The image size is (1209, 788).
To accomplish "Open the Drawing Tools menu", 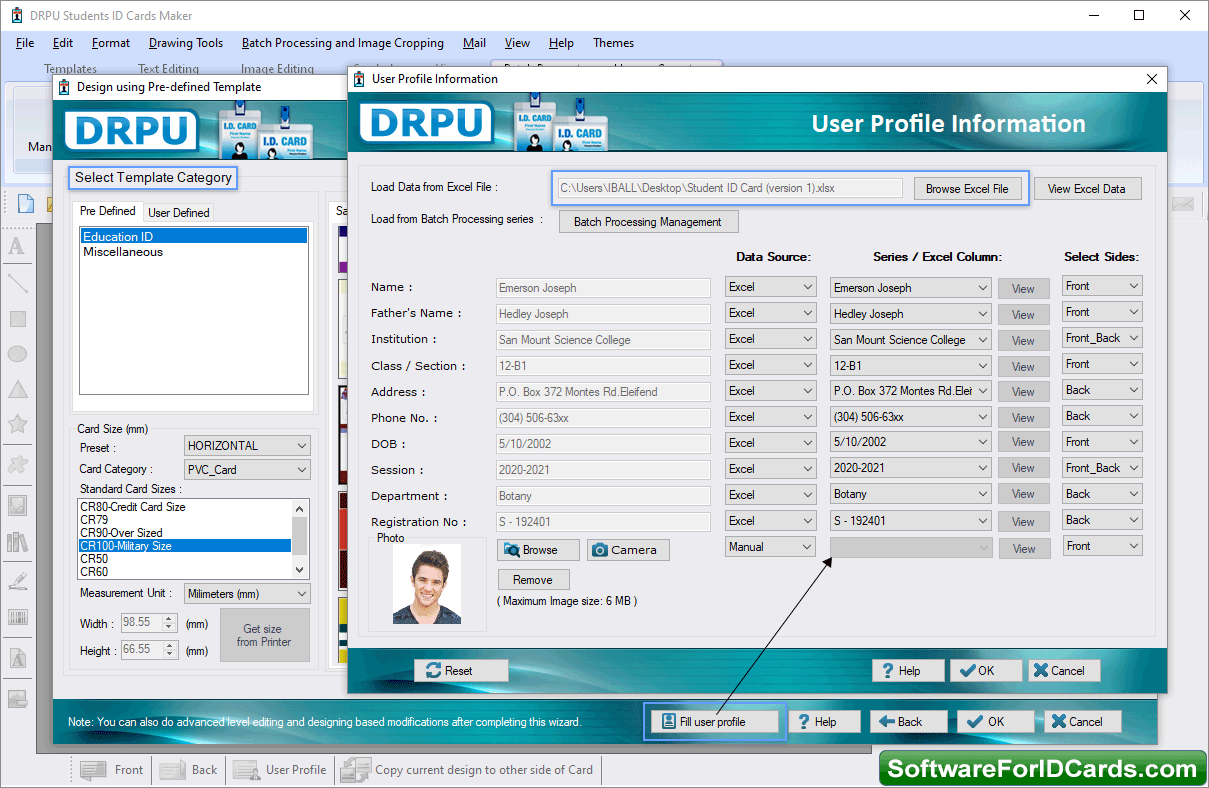I will (186, 43).
